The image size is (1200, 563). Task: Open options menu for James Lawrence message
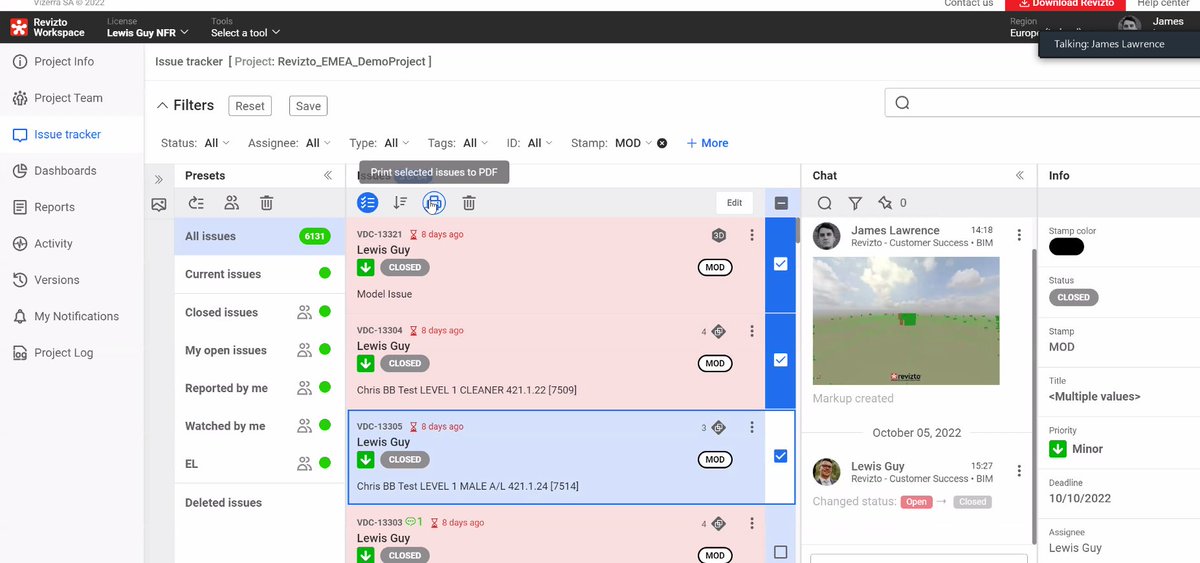click(1019, 235)
